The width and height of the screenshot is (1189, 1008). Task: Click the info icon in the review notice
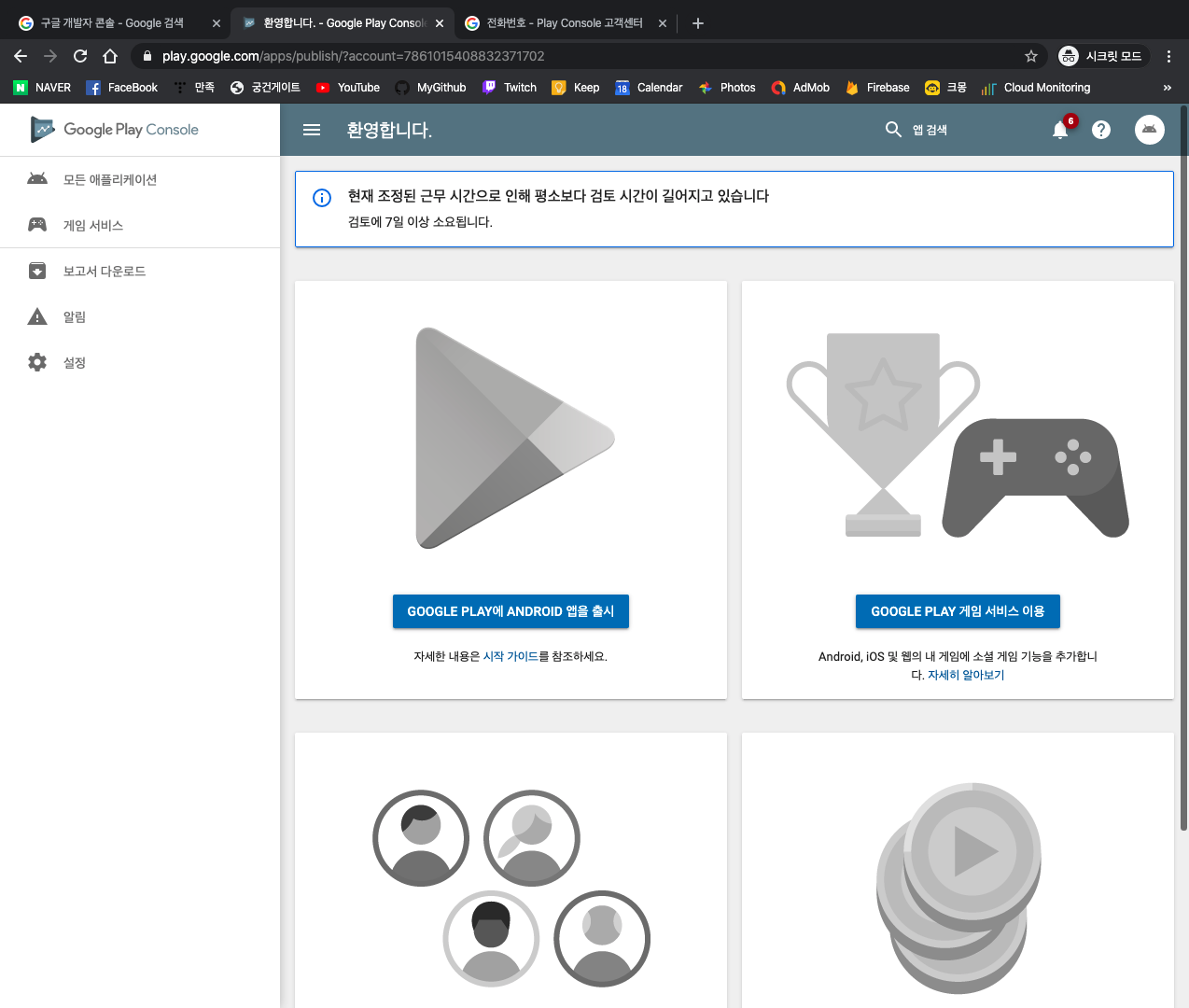click(322, 197)
